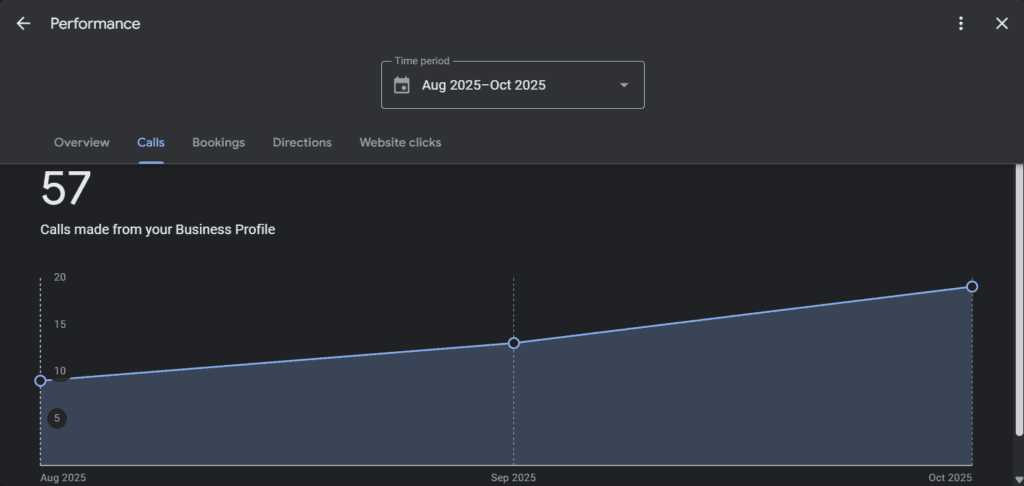Click the Performance title text

point(95,23)
